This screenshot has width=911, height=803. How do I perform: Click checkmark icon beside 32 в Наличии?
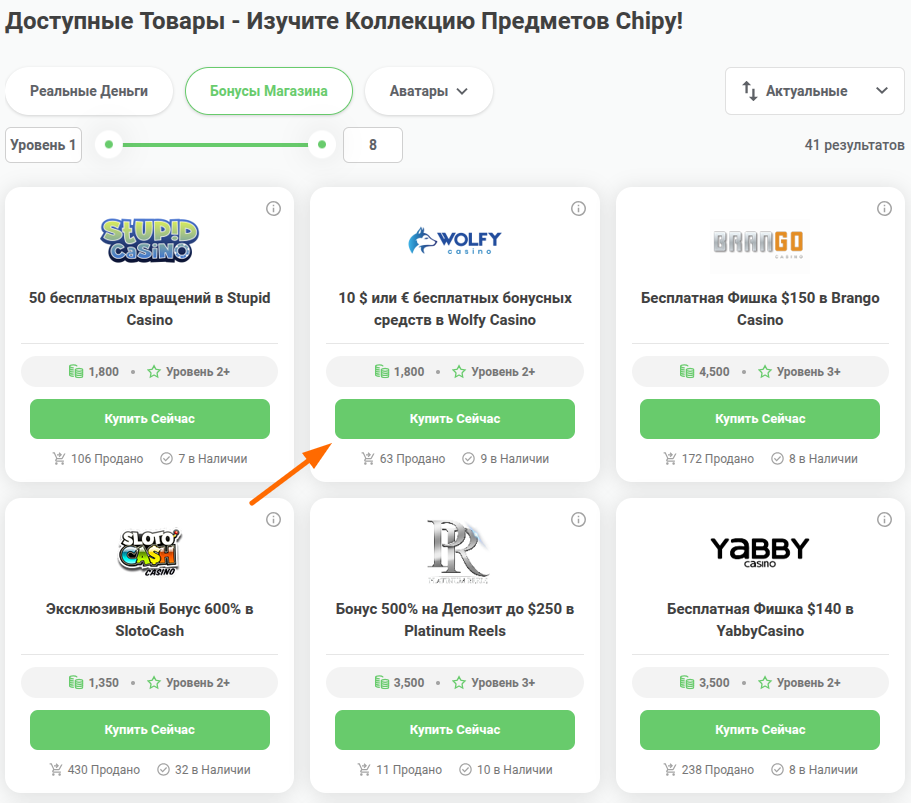coord(163,770)
